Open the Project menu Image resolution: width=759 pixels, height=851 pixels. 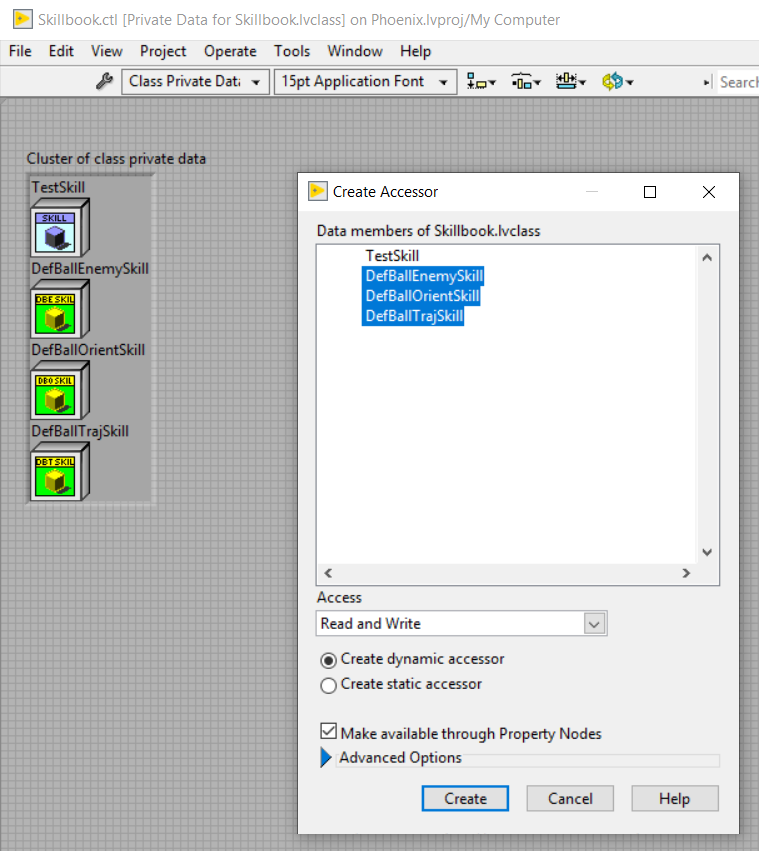(163, 52)
